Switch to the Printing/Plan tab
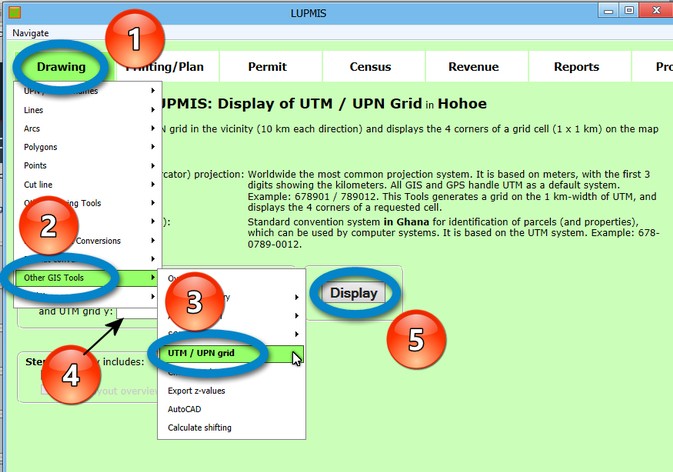Viewport: 673px width, 472px height. (168, 67)
